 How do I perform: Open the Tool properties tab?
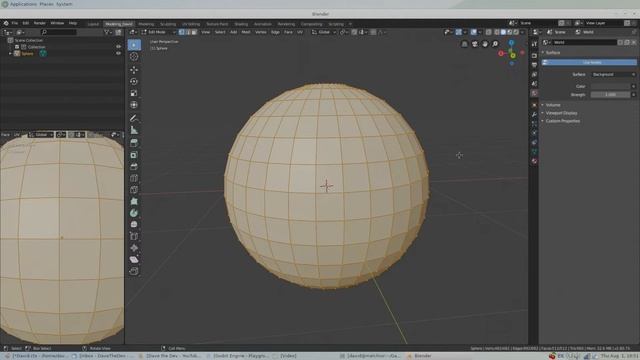tap(534, 44)
